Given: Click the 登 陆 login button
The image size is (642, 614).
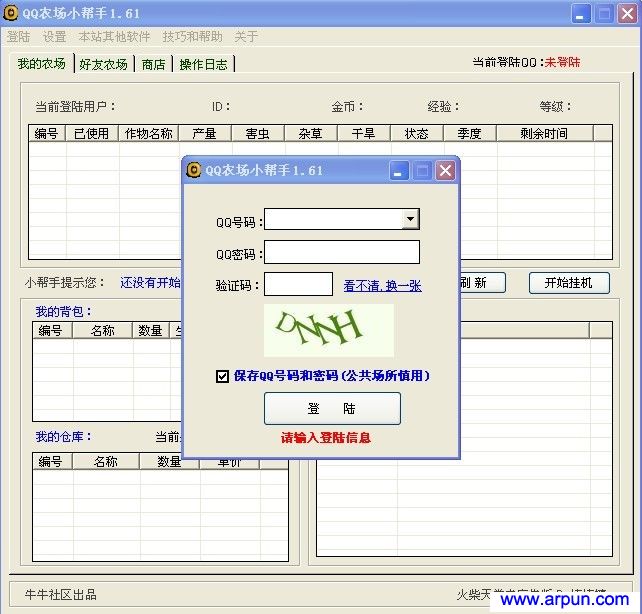Looking at the screenshot, I should pos(332,409).
